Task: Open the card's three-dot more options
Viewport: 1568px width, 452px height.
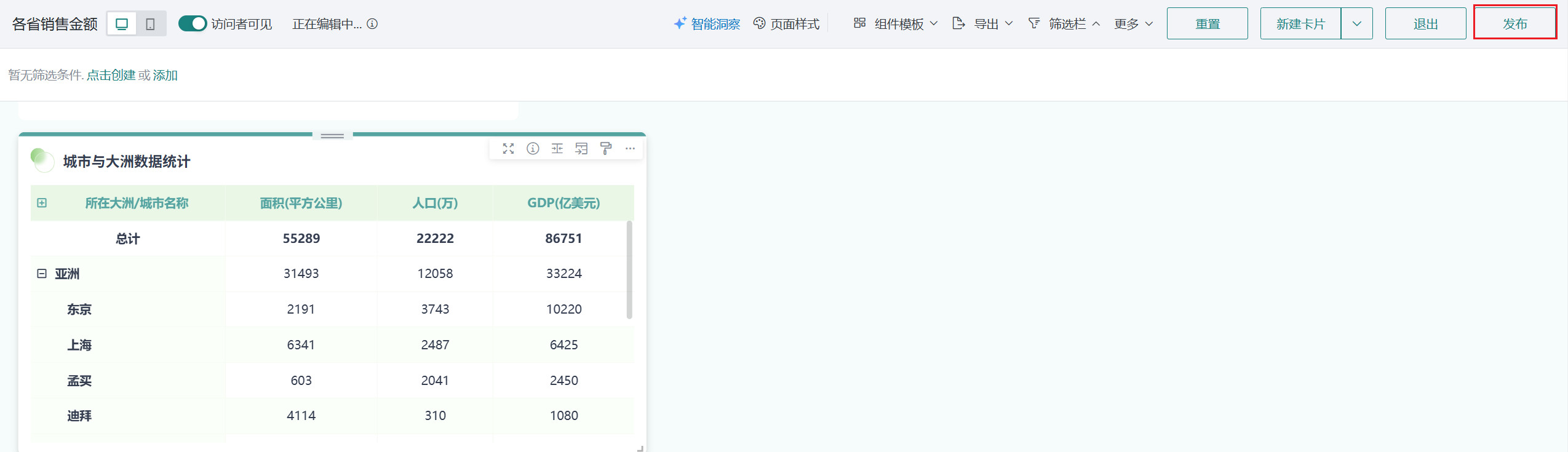Action: [x=630, y=149]
